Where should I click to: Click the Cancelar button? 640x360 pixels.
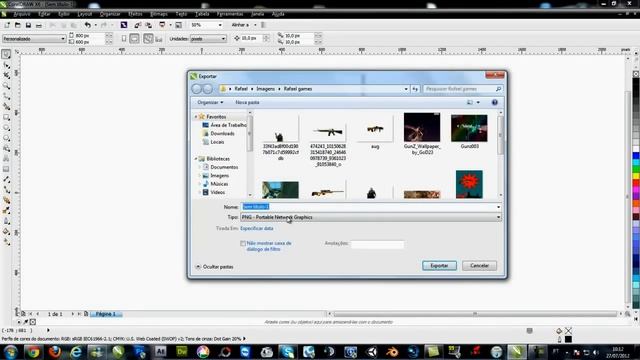(479, 266)
